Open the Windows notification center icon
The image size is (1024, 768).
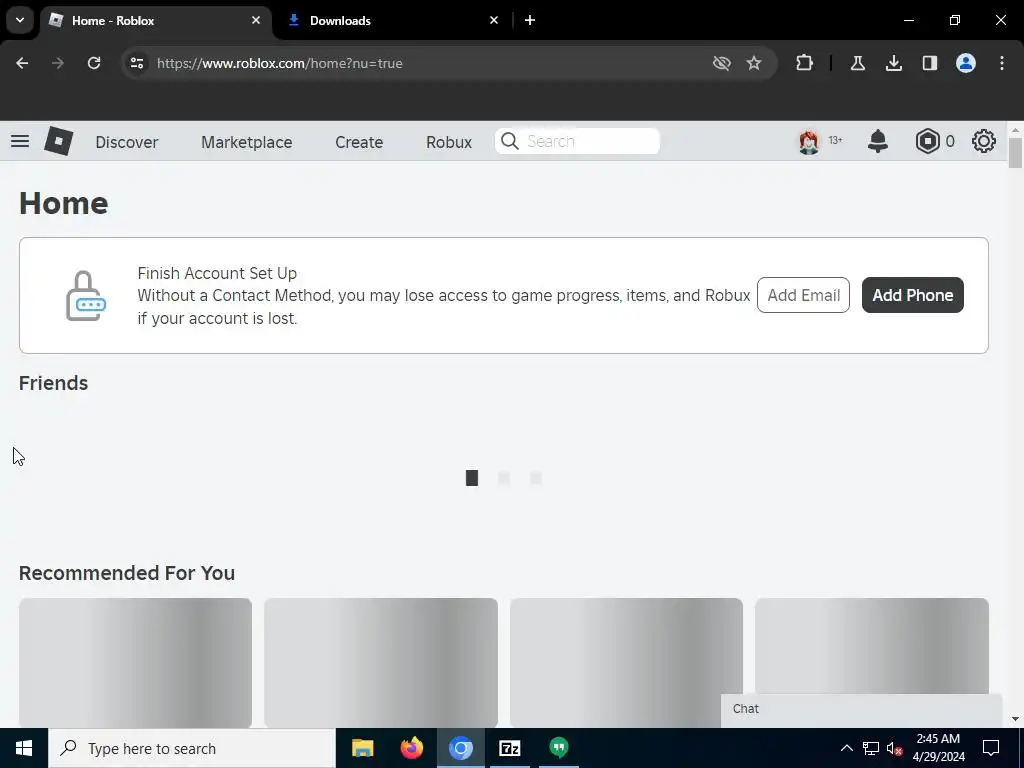[991, 748]
